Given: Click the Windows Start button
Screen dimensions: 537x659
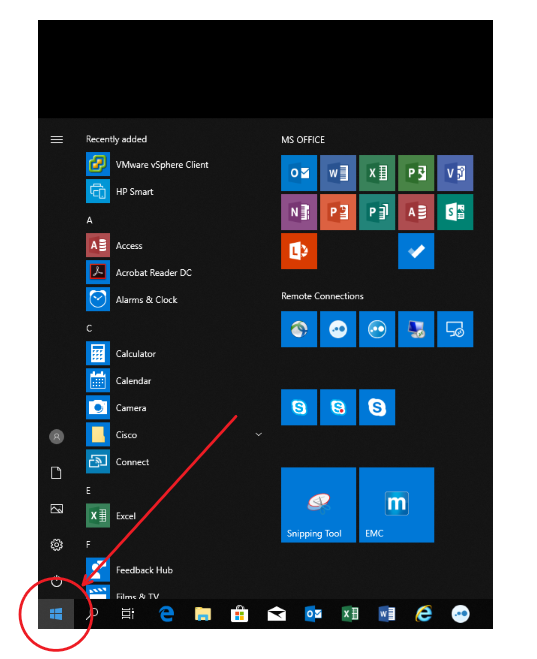Looking at the screenshot, I should point(56,614).
